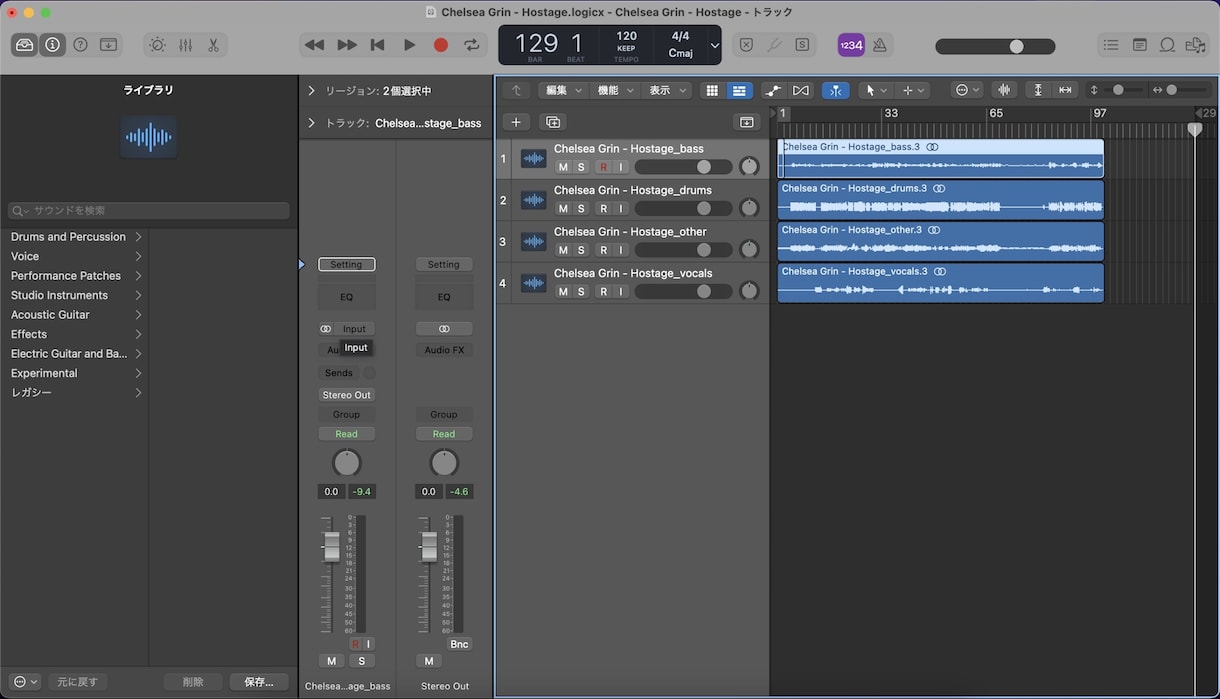Open the Snap options dropdown
The image size is (1220, 699).
(x=967, y=90)
